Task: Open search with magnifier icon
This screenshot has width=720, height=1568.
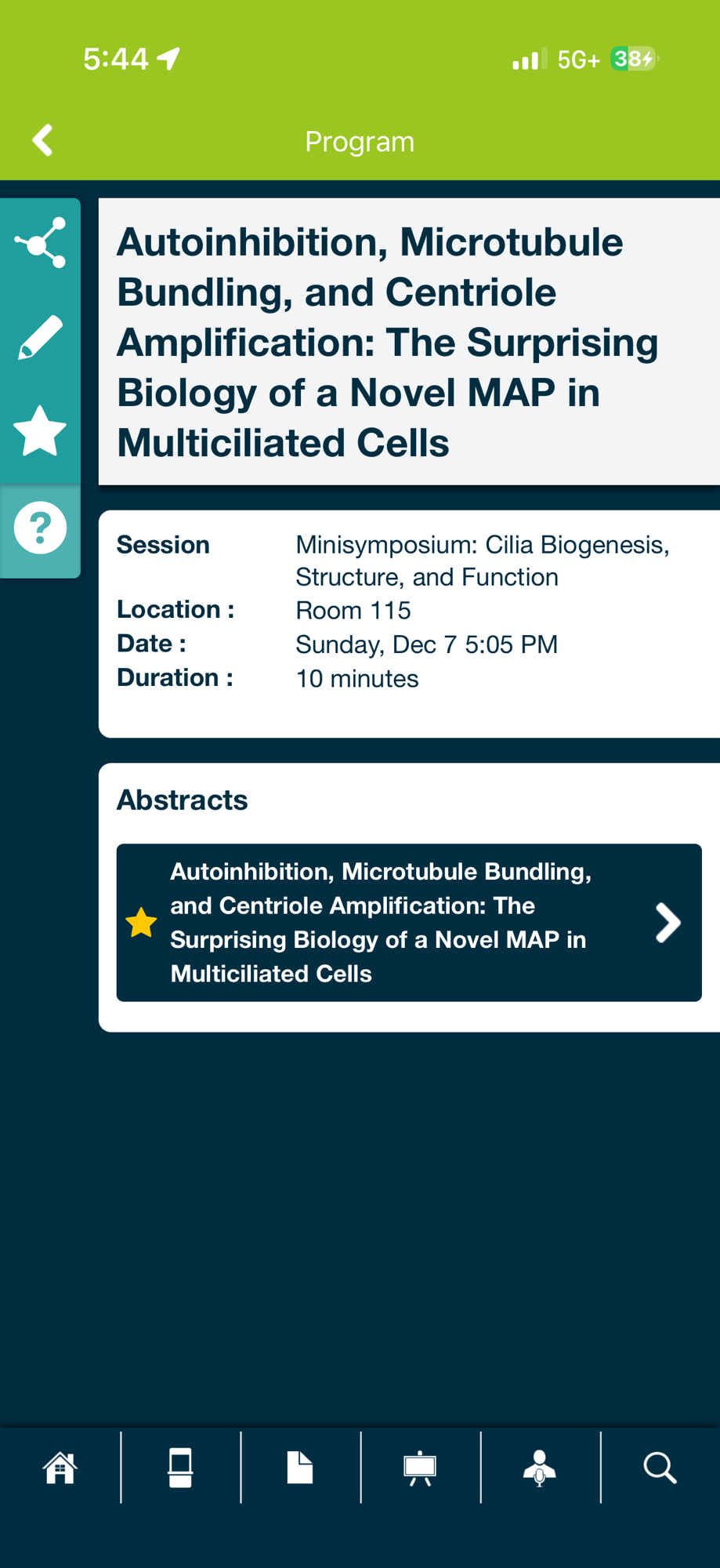Action: click(660, 1468)
